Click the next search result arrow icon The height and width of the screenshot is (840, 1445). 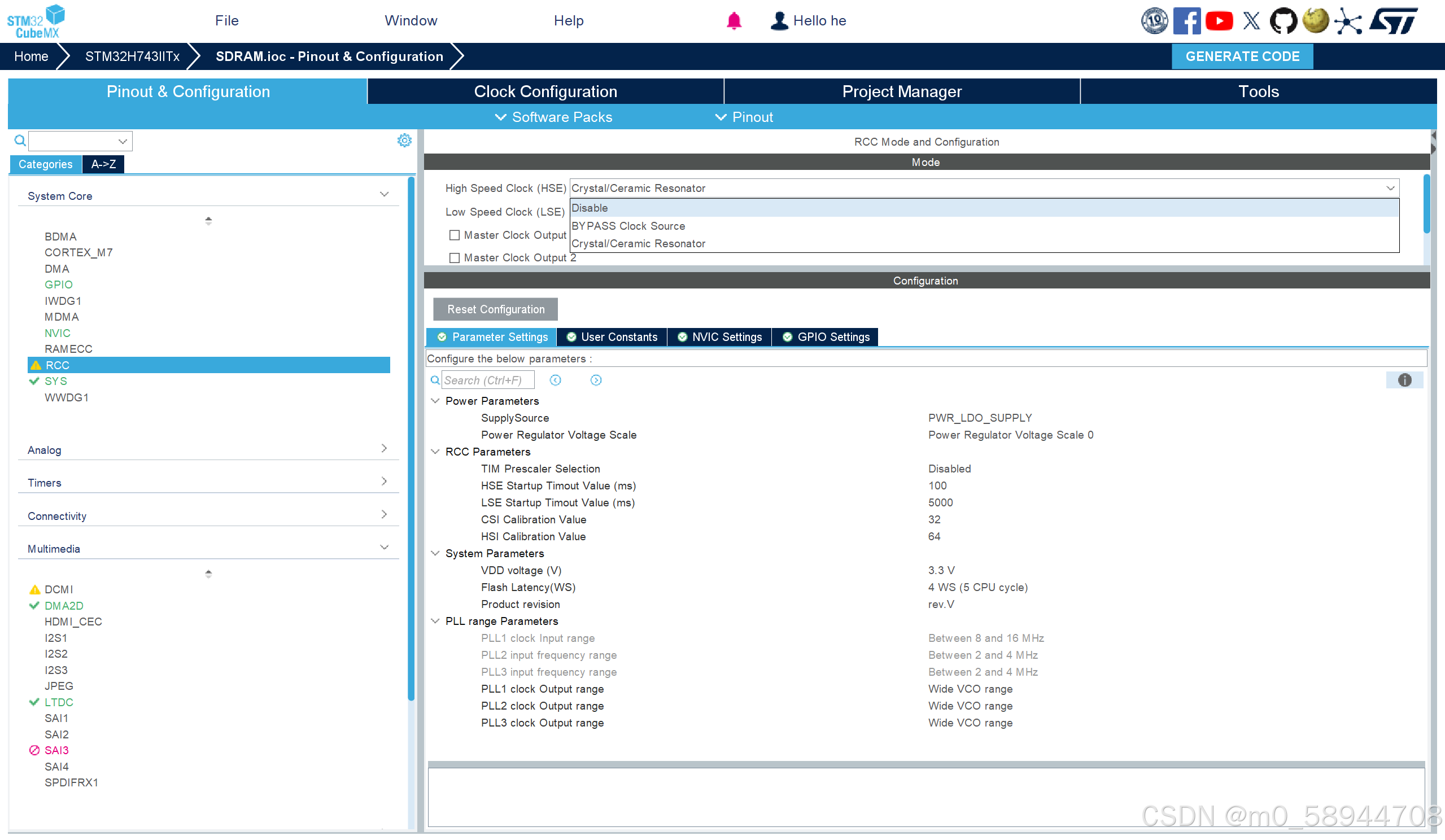click(x=596, y=380)
